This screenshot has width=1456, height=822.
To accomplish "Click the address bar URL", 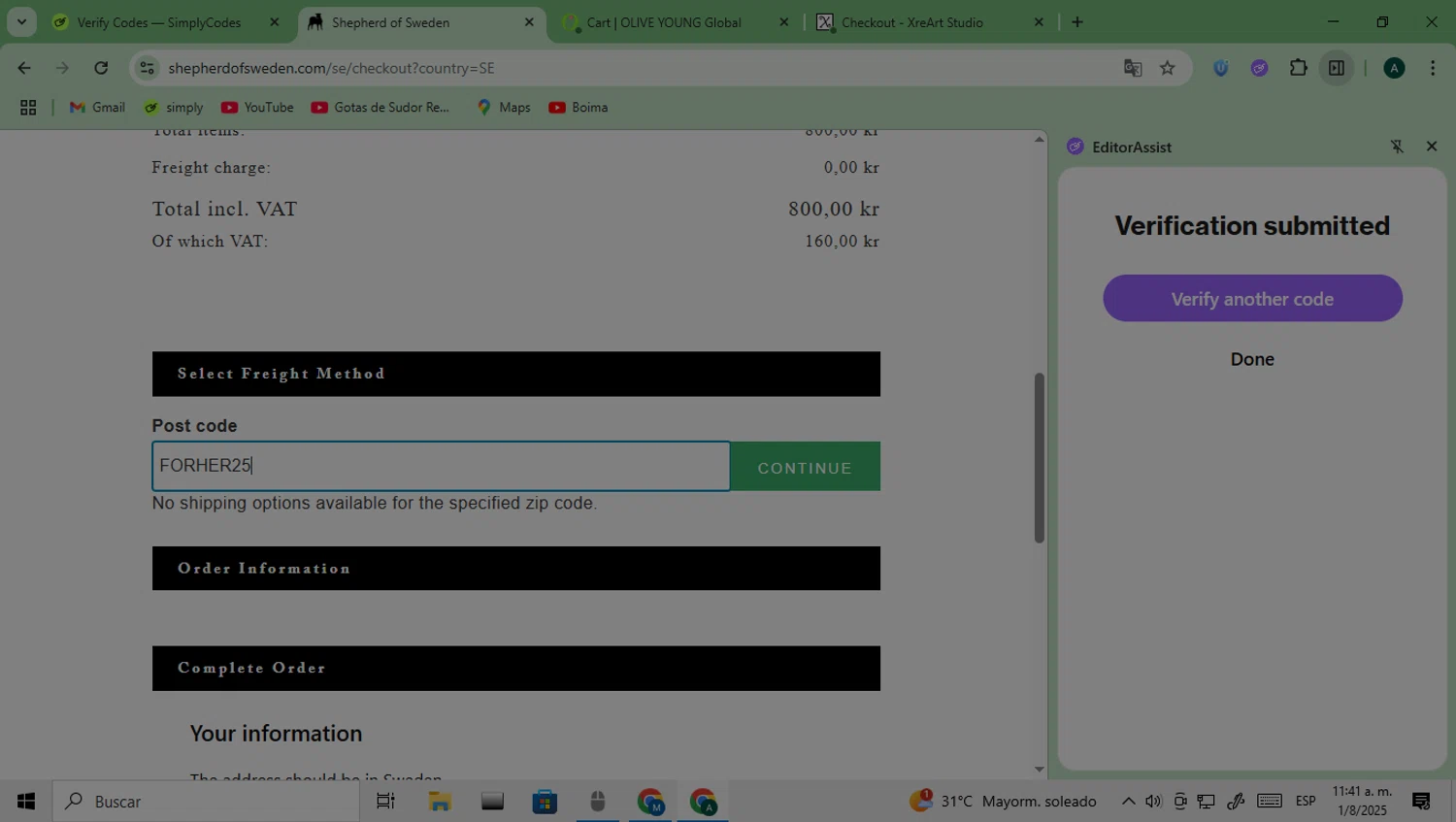I will click(x=331, y=68).
